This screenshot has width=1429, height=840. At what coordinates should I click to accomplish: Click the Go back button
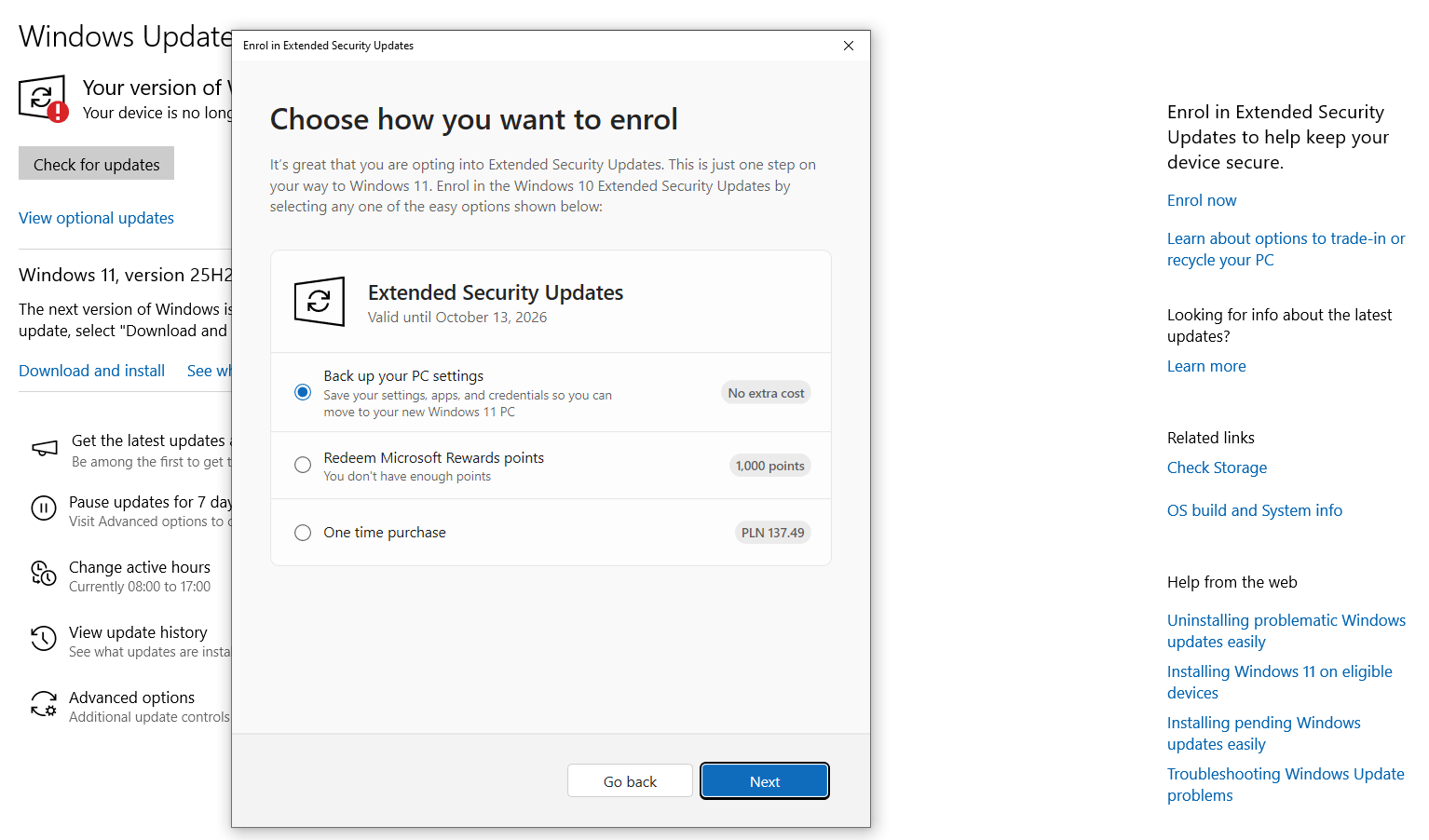pyautogui.click(x=630, y=780)
